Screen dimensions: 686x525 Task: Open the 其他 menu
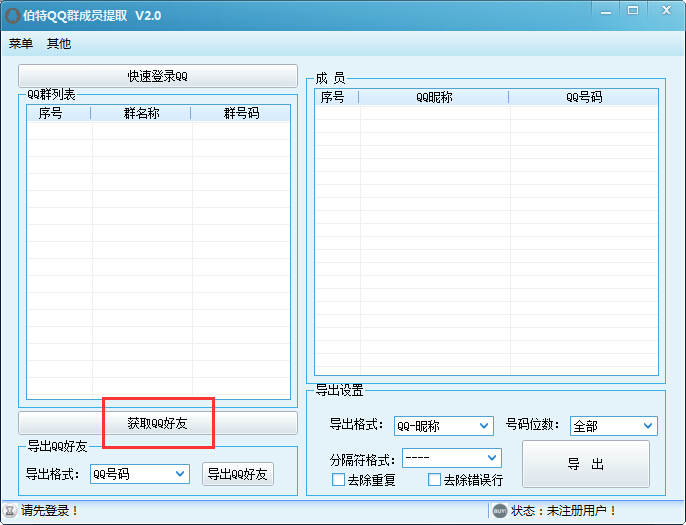click(x=59, y=43)
